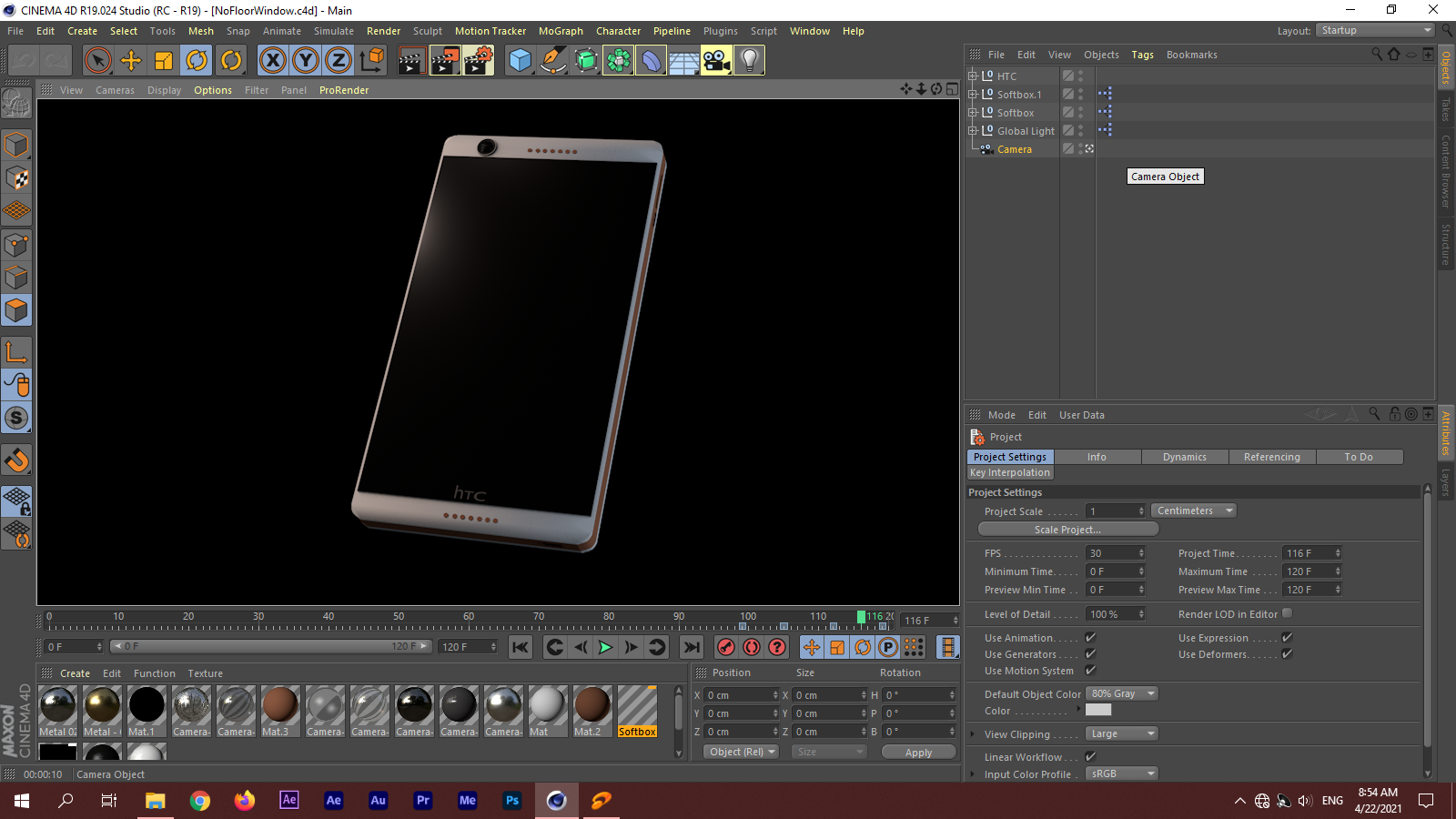Open the Layout Startup dropdown

[x=1376, y=30]
